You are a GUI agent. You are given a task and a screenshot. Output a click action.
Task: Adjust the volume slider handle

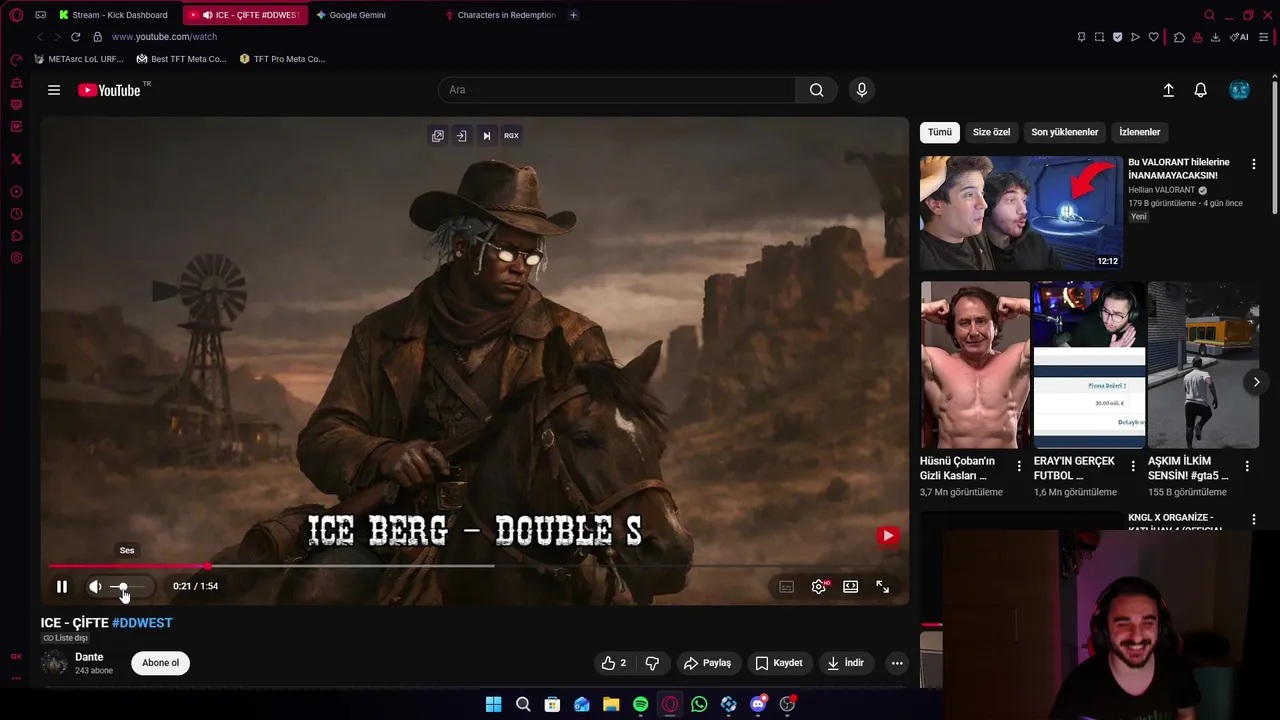(x=123, y=587)
